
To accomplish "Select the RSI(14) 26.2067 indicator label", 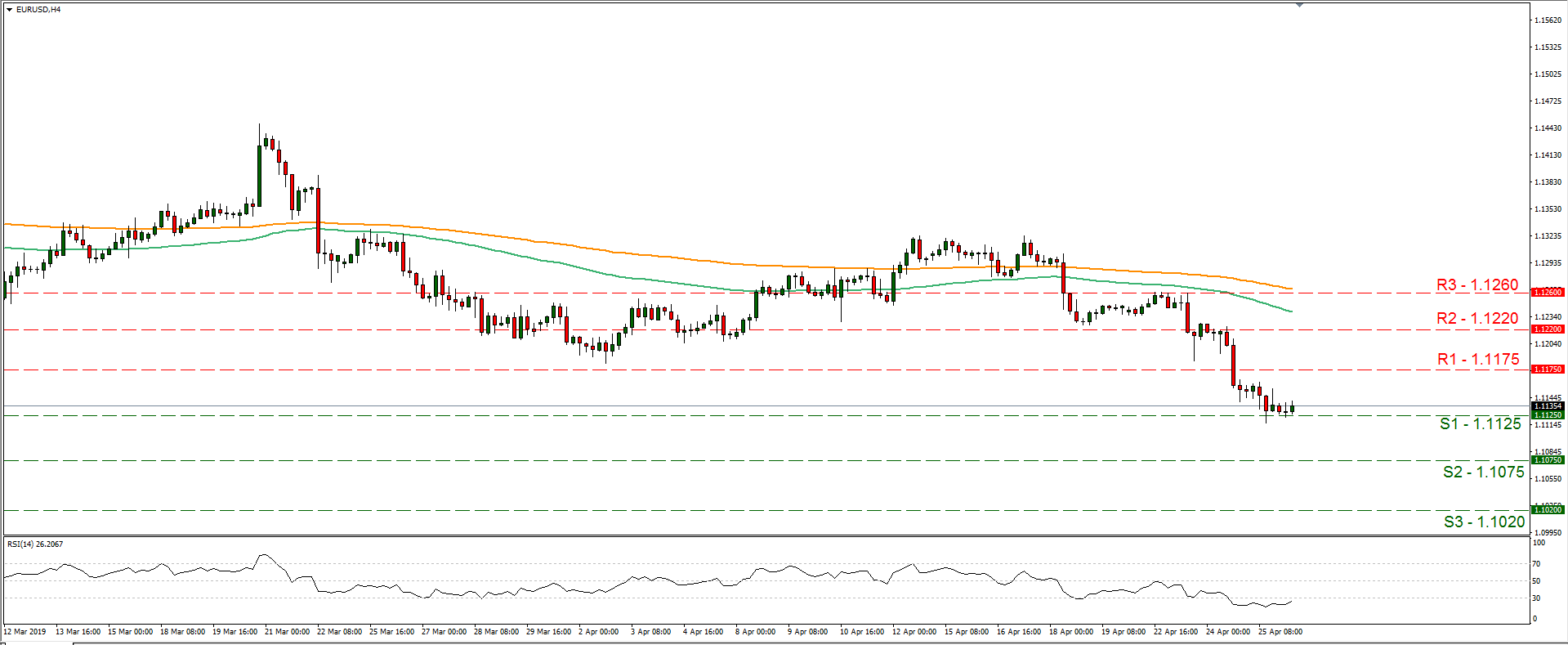I will (35, 544).
